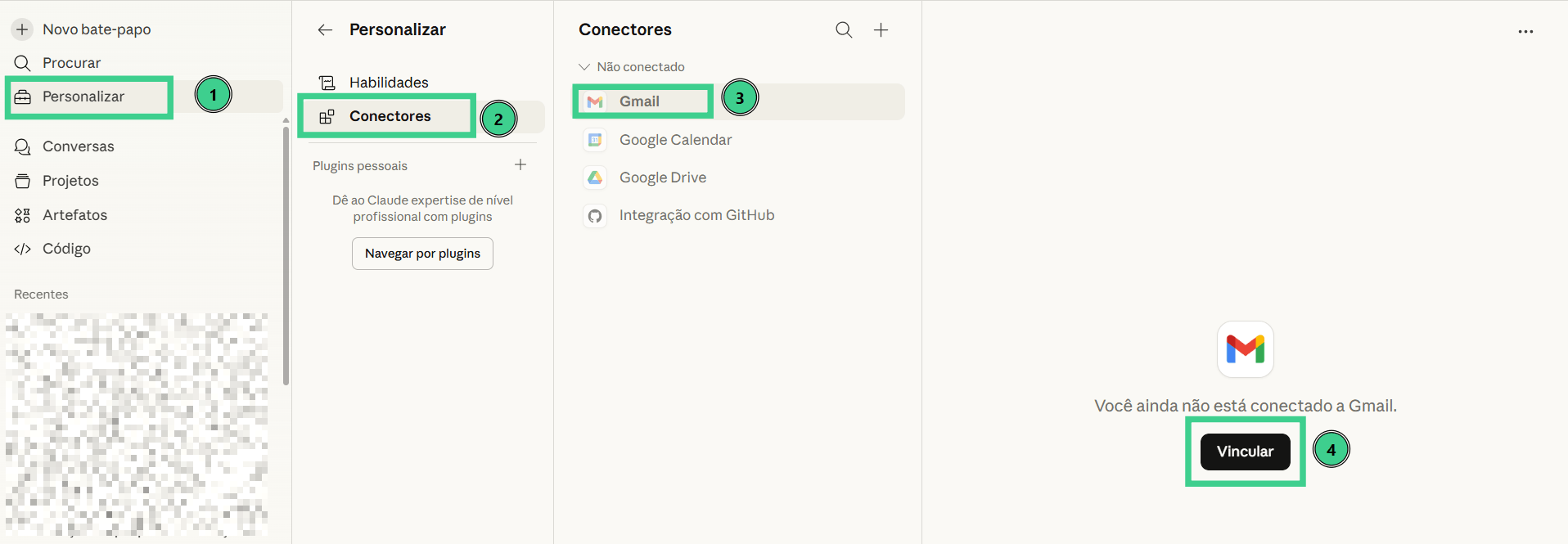The width and height of the screenshot is (1568, 544).
Task: Click the Conectores blocks icon
Action: point(327,116)
